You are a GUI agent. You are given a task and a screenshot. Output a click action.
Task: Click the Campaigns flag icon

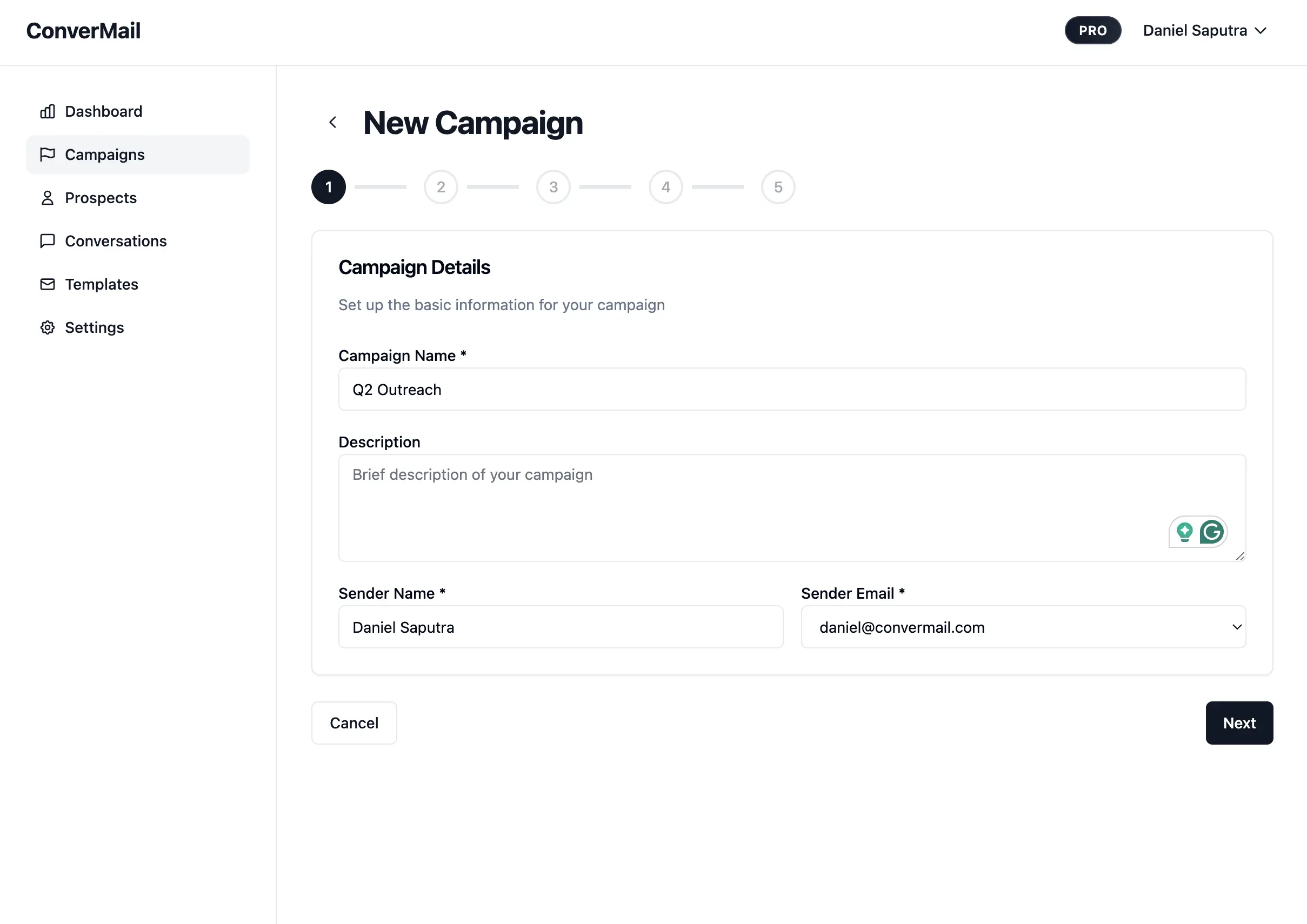[48, 155]
